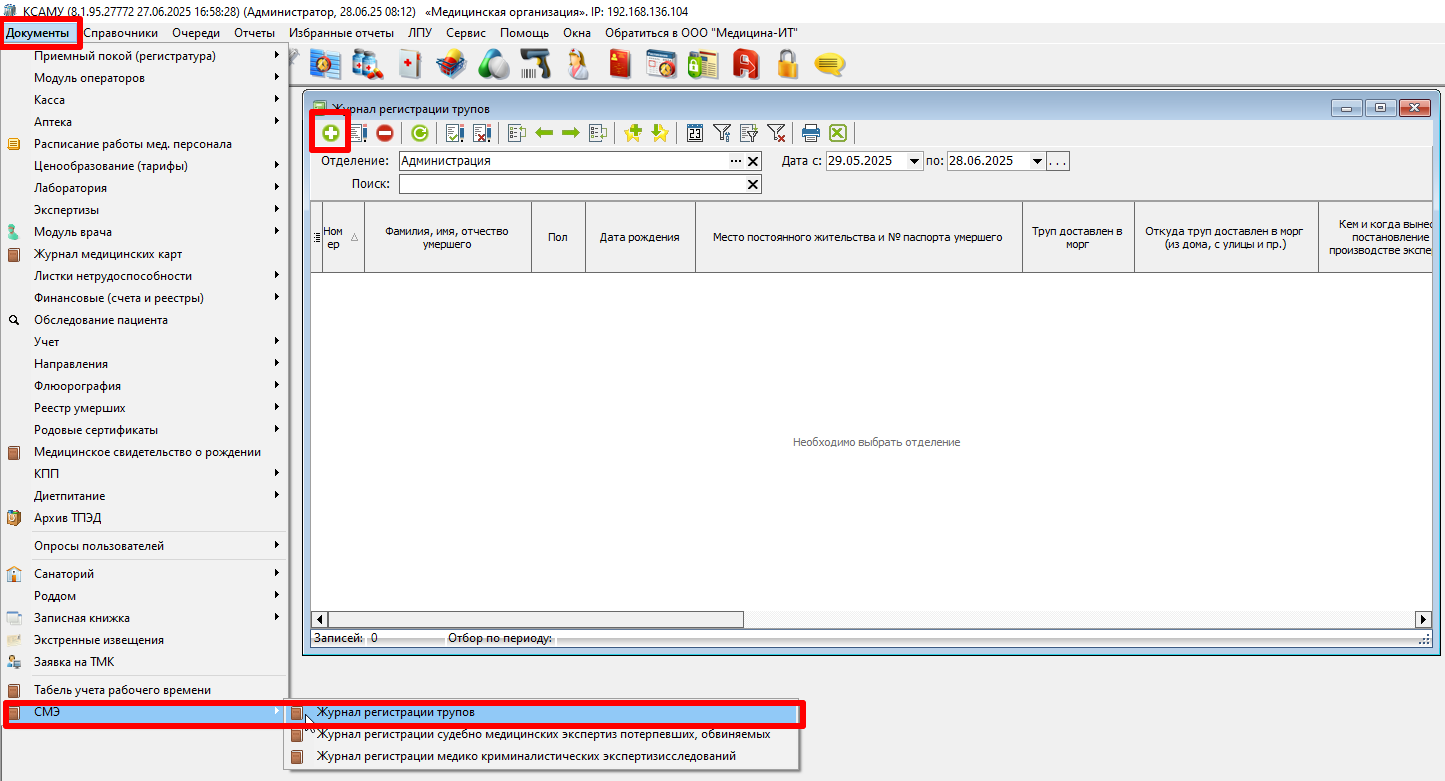Image resolution: width=1445 pixels, height=781 pixels.
Task: Click the calendar schedule with clock icon
Action: tap(661, 65)
